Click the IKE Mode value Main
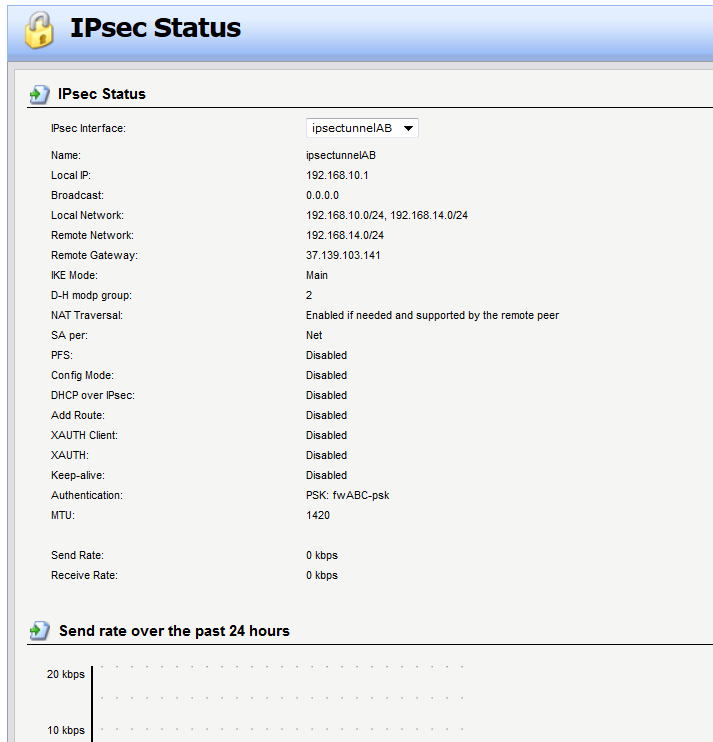The image size is (713, 742). coord(316,275)
